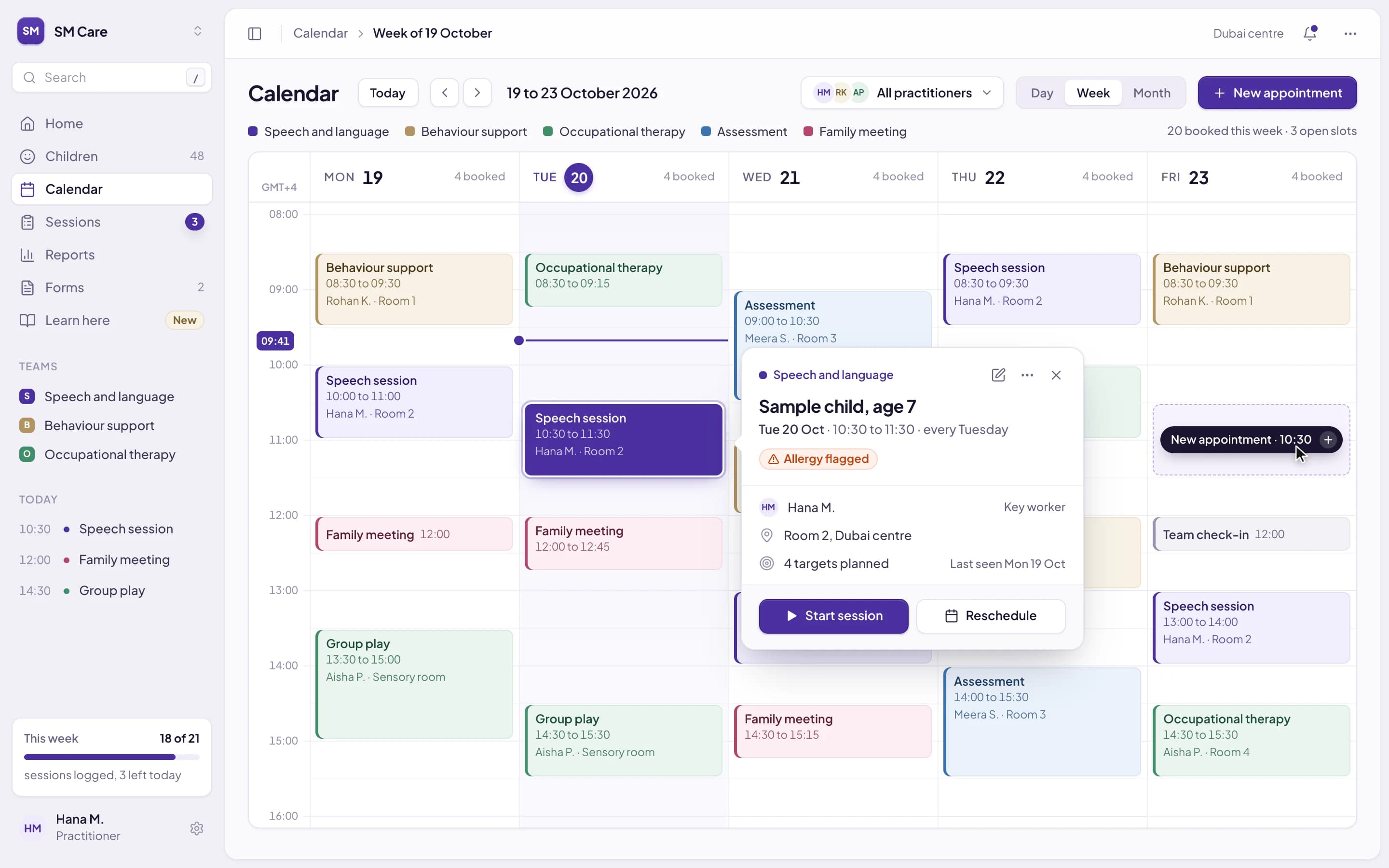Image resolution: width=1389 pixels, height=868 pixels.
Task: Click the New appointment button
Action: click(x=1277, y=93)
